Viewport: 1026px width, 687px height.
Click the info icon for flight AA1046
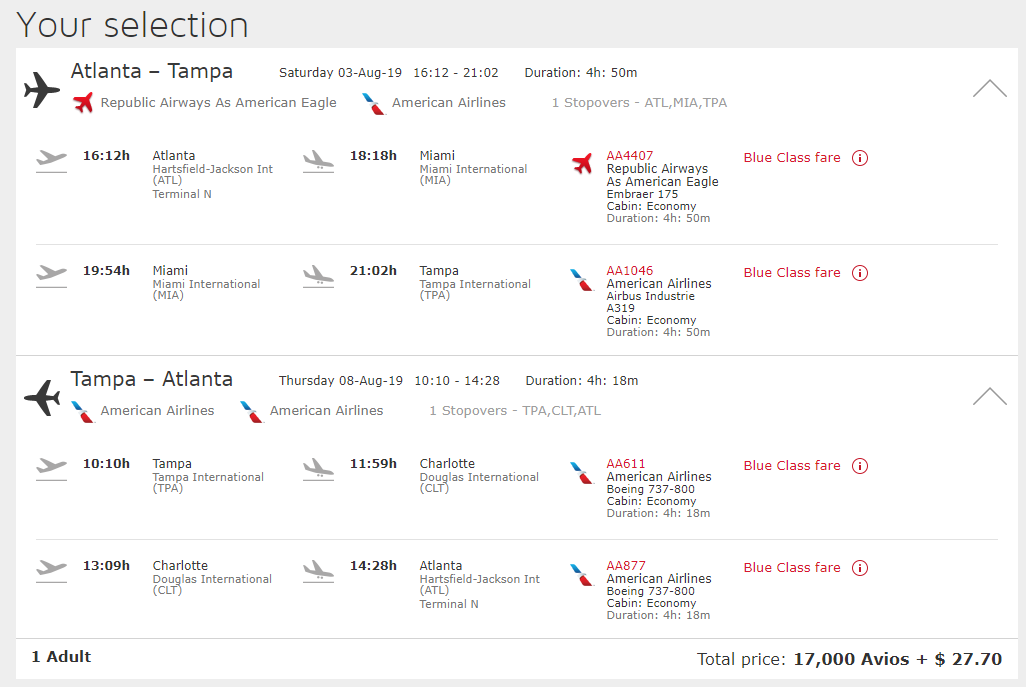(x=860, y=273)
